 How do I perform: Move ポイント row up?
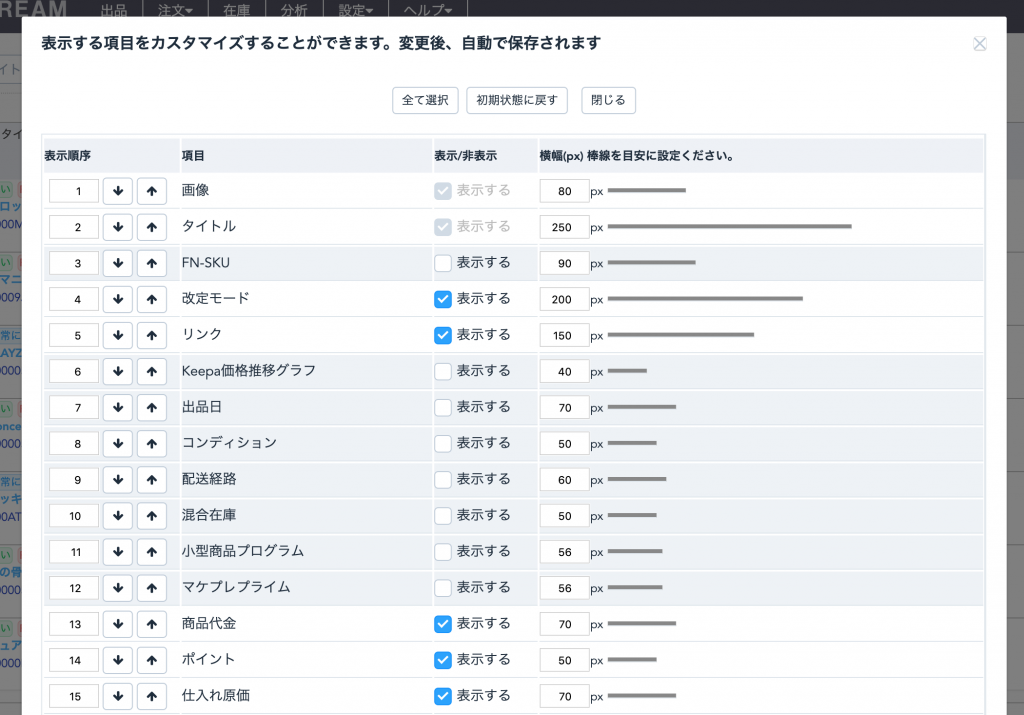(152, 660)
